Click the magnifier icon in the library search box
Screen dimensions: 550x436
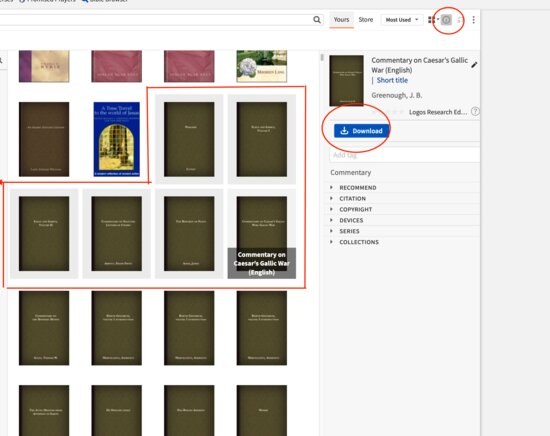tap(317, 20)
